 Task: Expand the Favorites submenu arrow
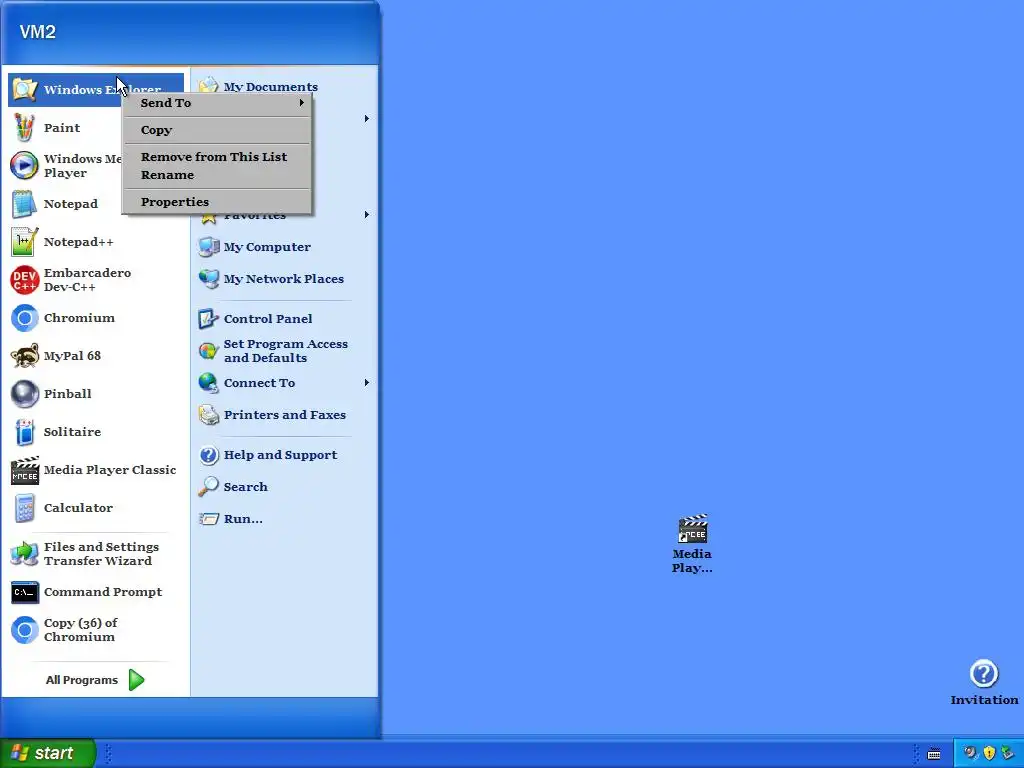pos(366,214)
